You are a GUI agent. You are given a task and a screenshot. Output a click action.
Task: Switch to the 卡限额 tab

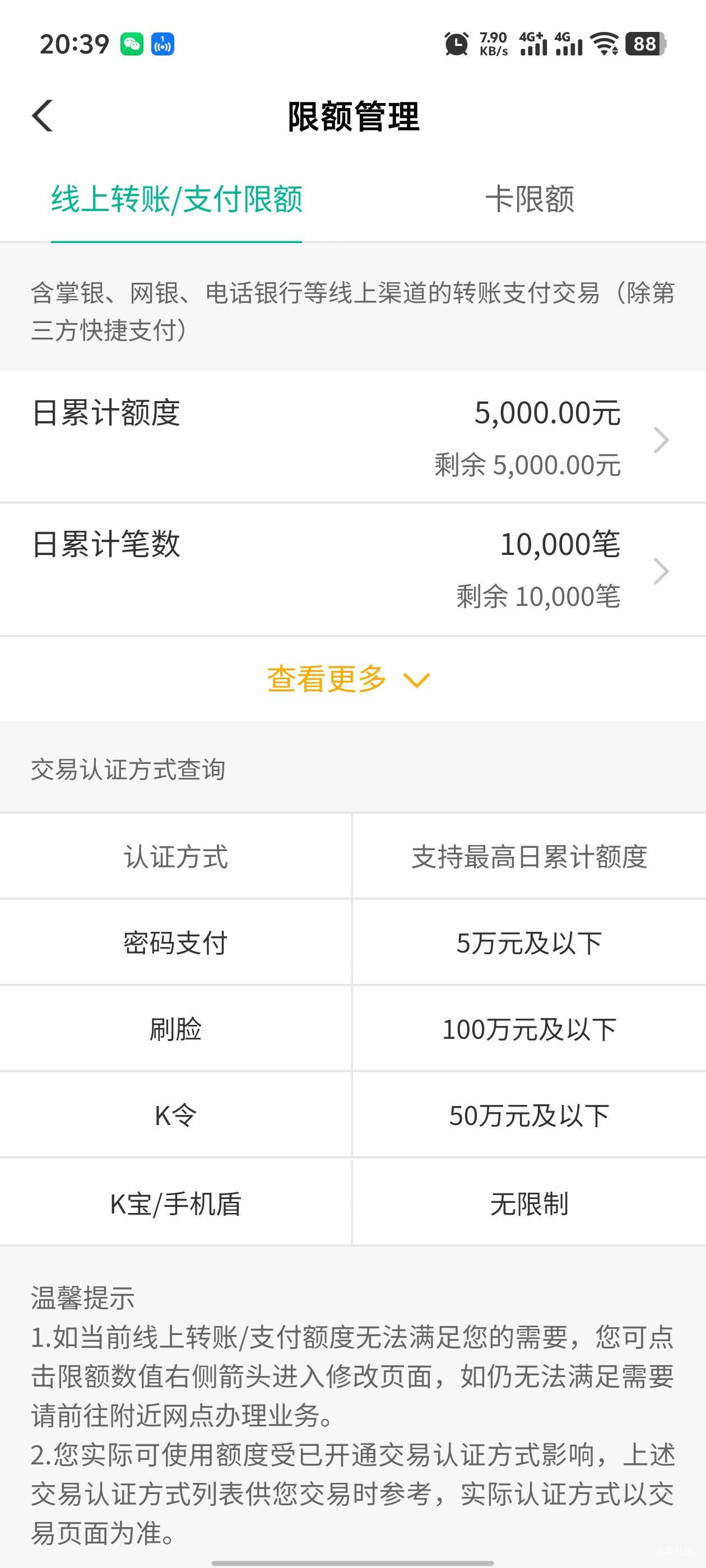(x=529, y=200)
